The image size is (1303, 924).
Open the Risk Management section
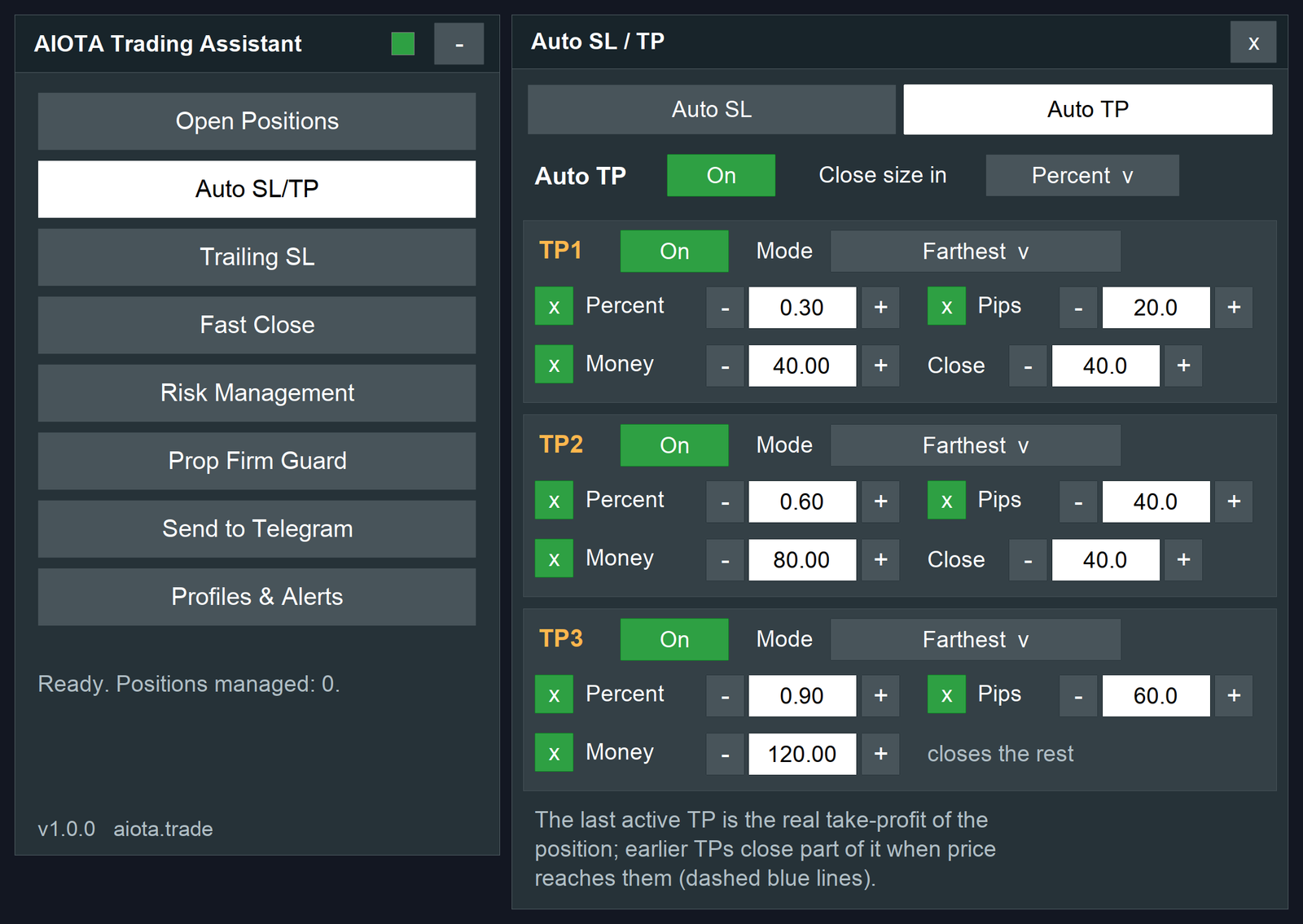point(257,393)
